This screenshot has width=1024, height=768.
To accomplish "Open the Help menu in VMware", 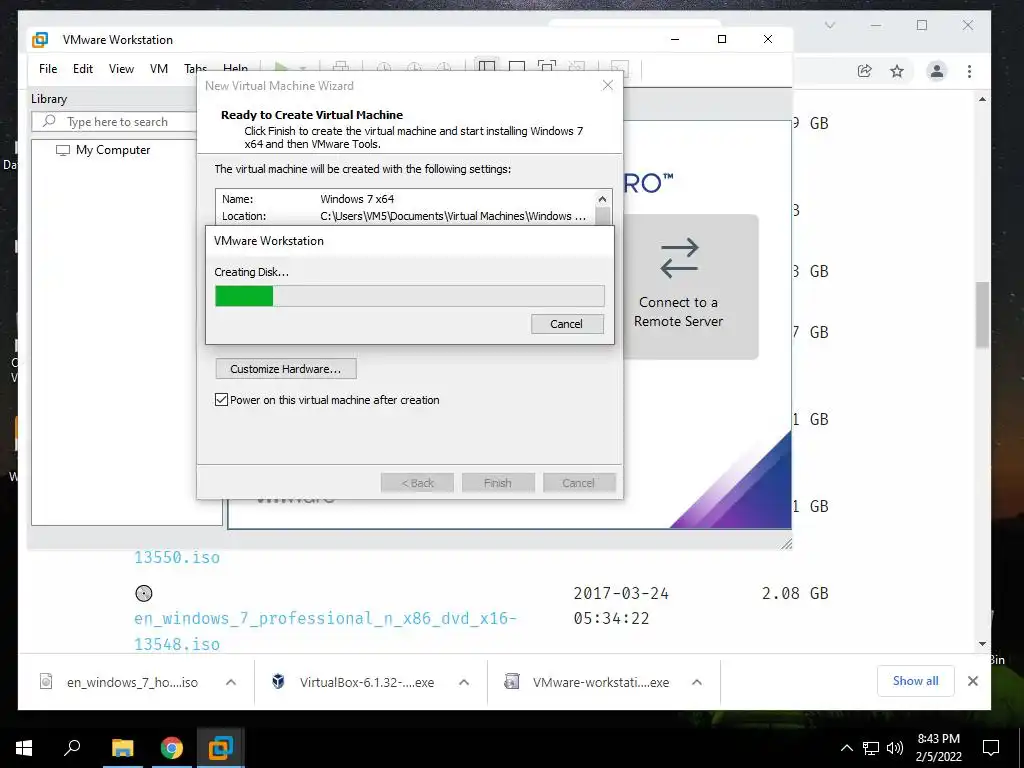I will [235, 68].
